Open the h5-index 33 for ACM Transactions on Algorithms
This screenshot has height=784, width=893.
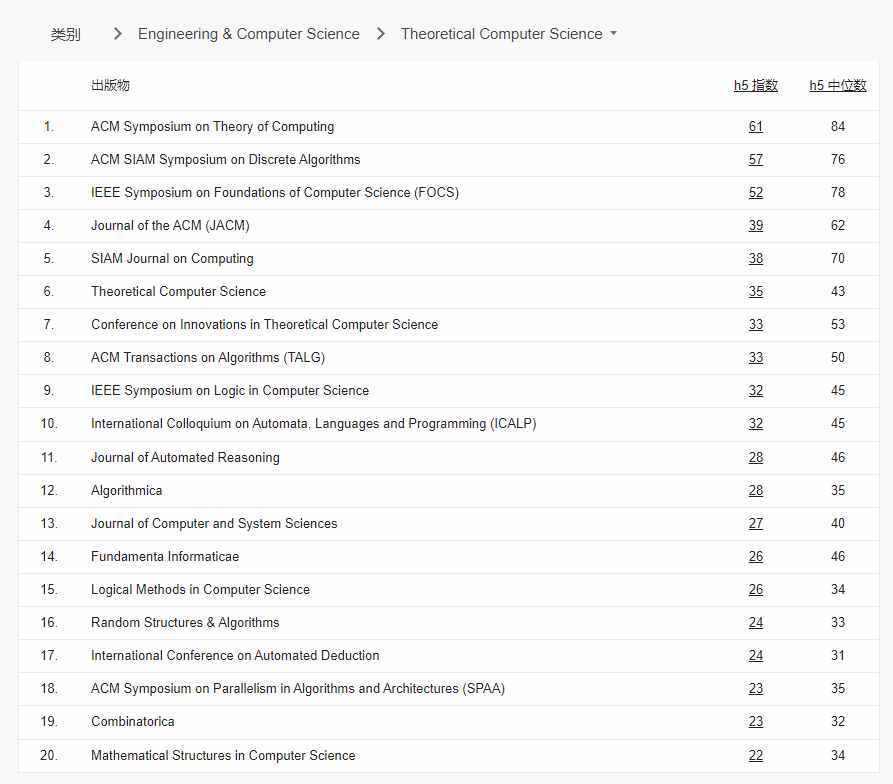click(x=755, y=357)
